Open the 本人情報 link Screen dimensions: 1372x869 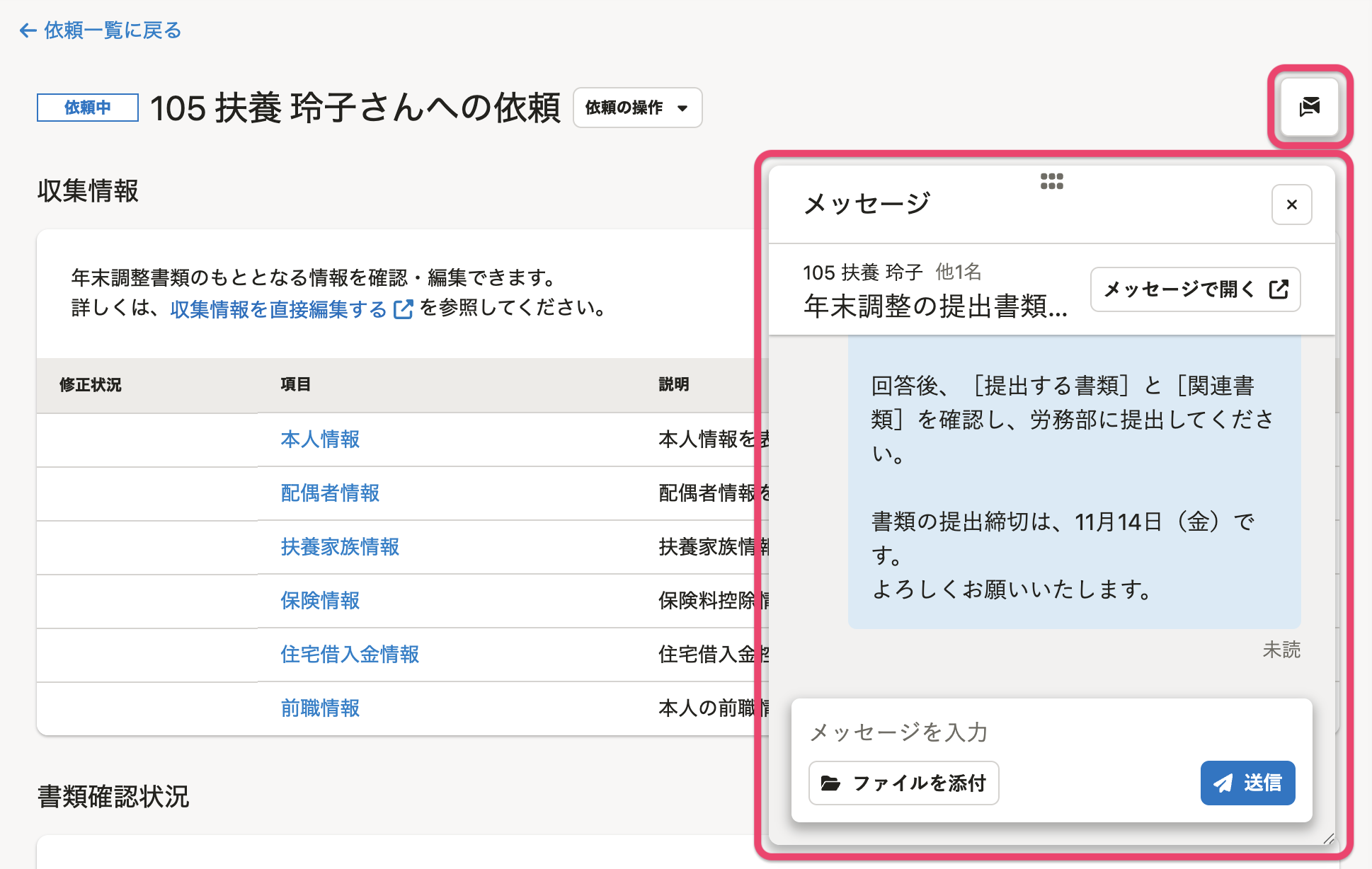coord(320,439)
